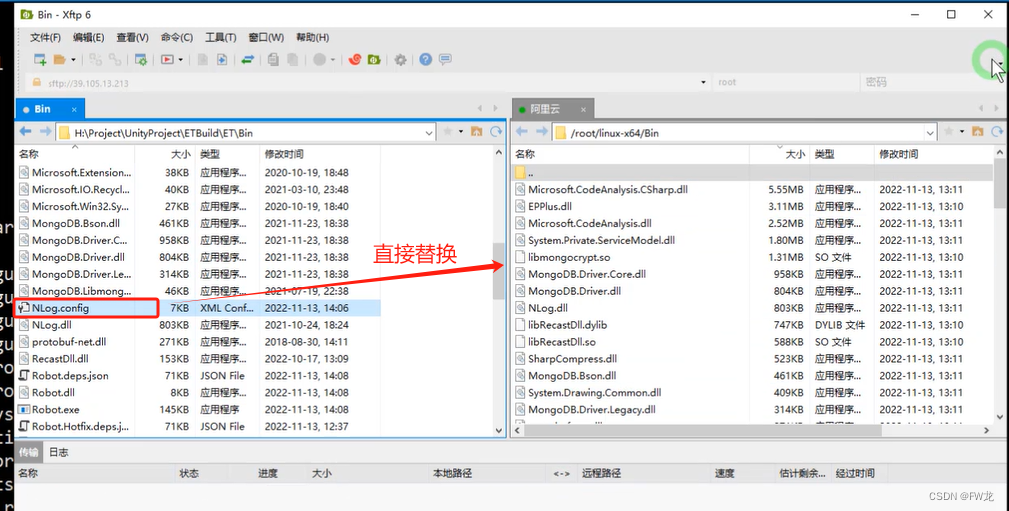The height and width of the screenshot is (511, 1009).
Task: Open the 编辑(E) menu
Action: pos(88,37)
